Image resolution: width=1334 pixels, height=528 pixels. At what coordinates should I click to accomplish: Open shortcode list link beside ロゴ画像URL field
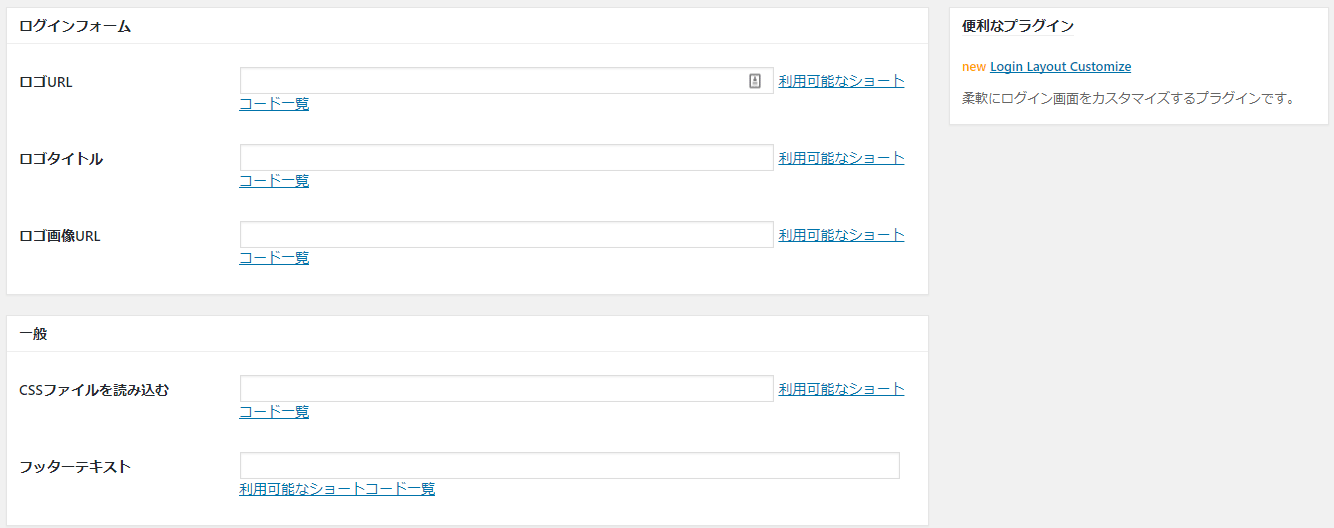click(841, 235)
